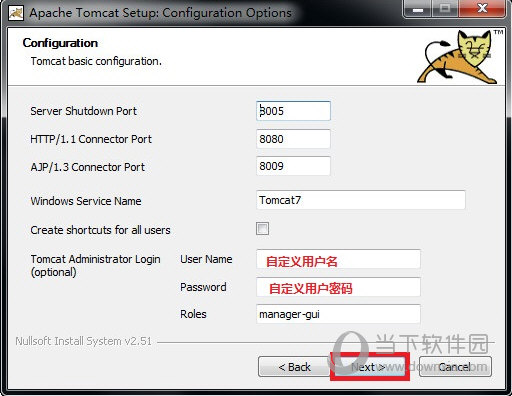Image resolution: width=512 pixels, height=396 pixels.
Task: Click the 'User Name' label
Action: click(206, 259)
